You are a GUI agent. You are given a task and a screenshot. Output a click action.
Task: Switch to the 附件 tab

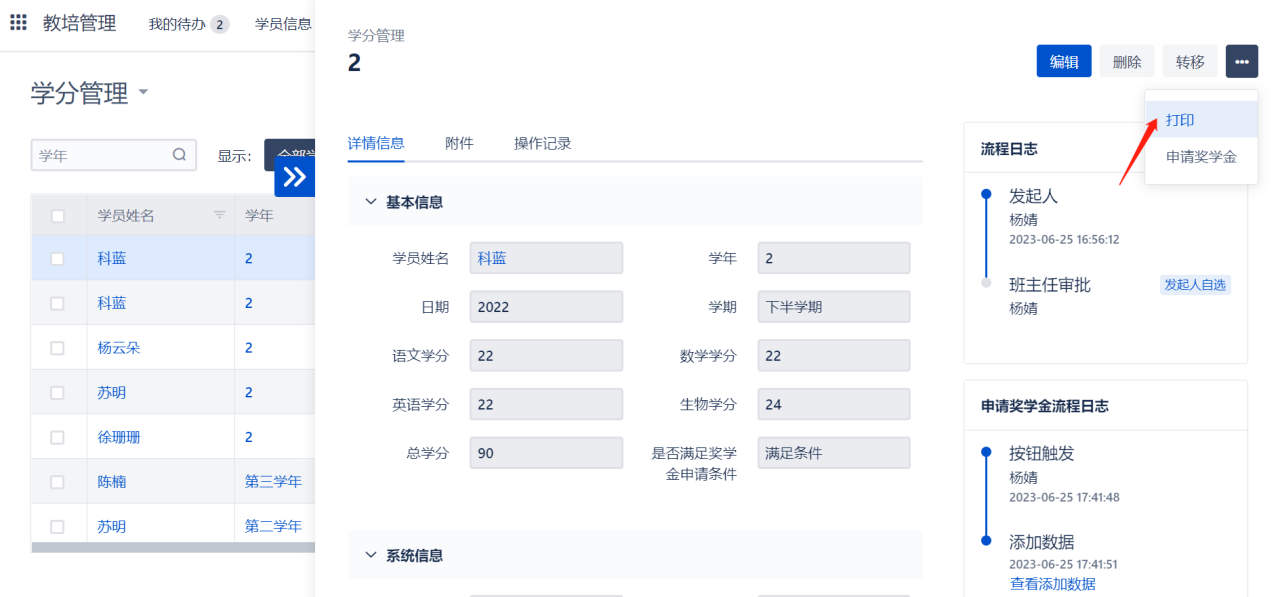(x=459, y=143)
